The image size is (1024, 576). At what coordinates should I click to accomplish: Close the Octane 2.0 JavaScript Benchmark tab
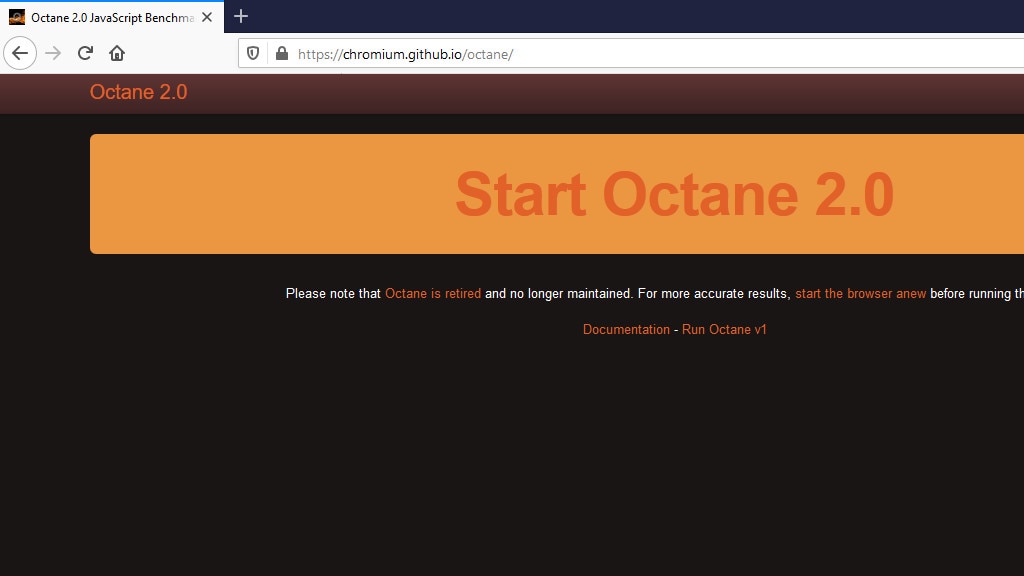207,17
